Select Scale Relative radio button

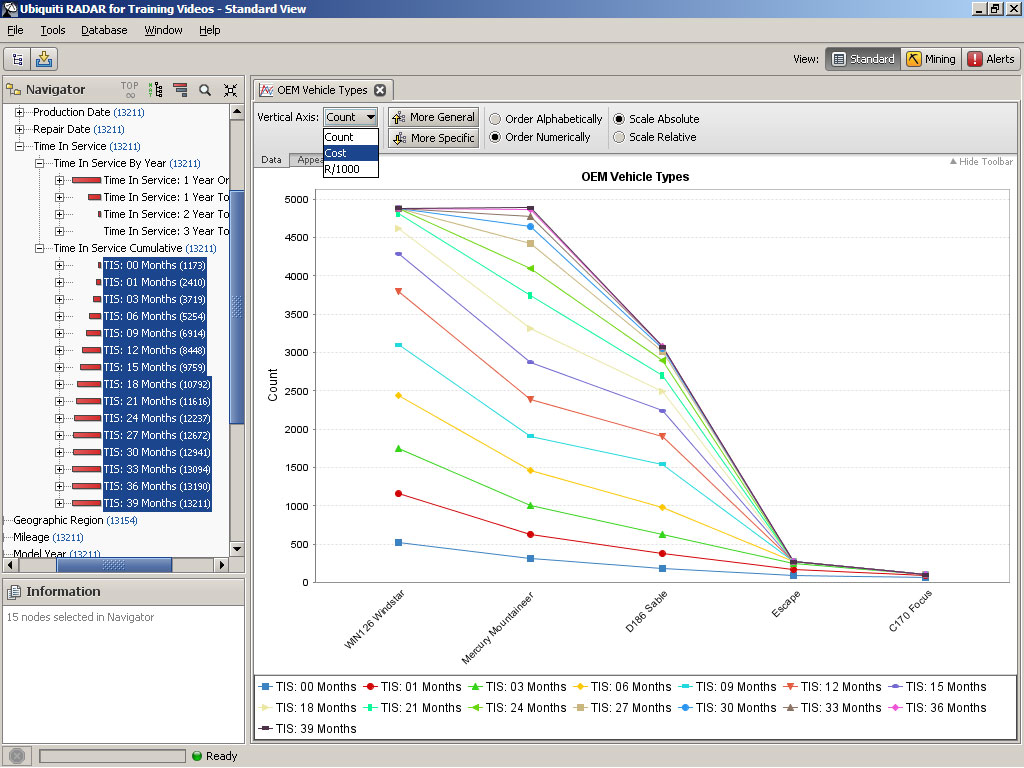[x=619, y=137]
